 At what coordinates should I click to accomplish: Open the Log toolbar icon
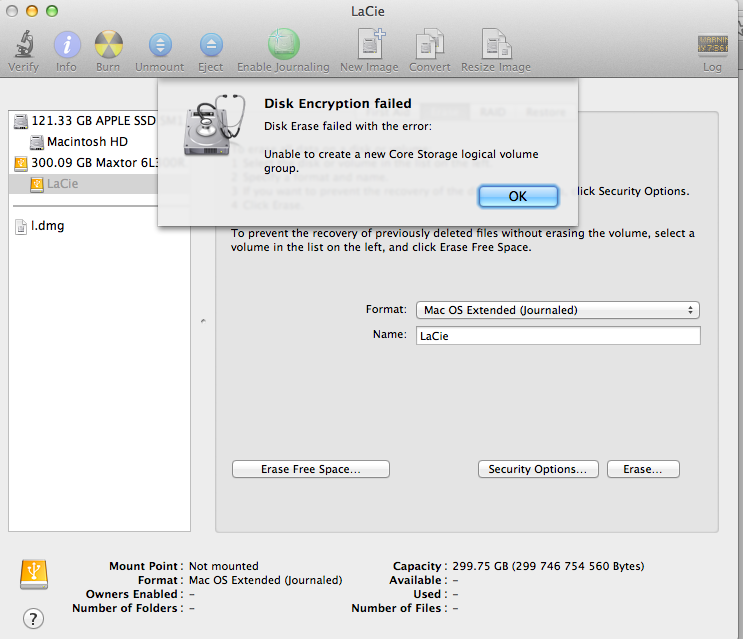click(x=712, y=45)
